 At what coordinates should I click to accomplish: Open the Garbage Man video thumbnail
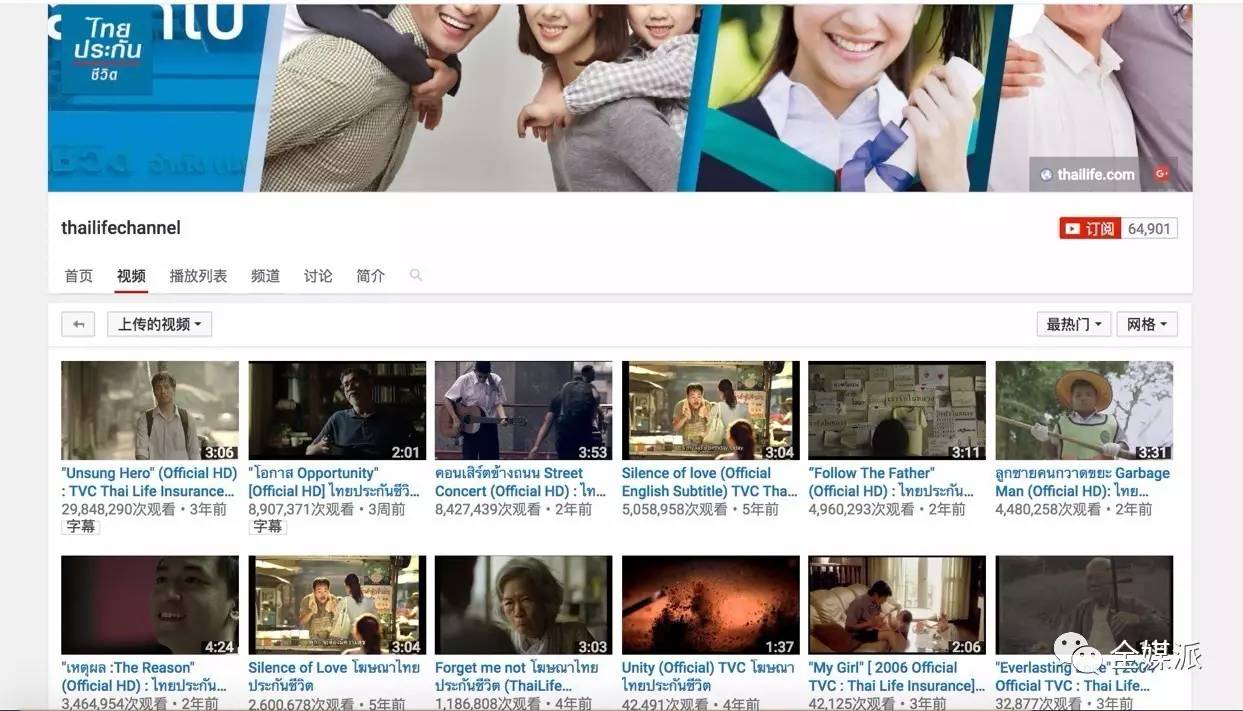pos(1084,410)
